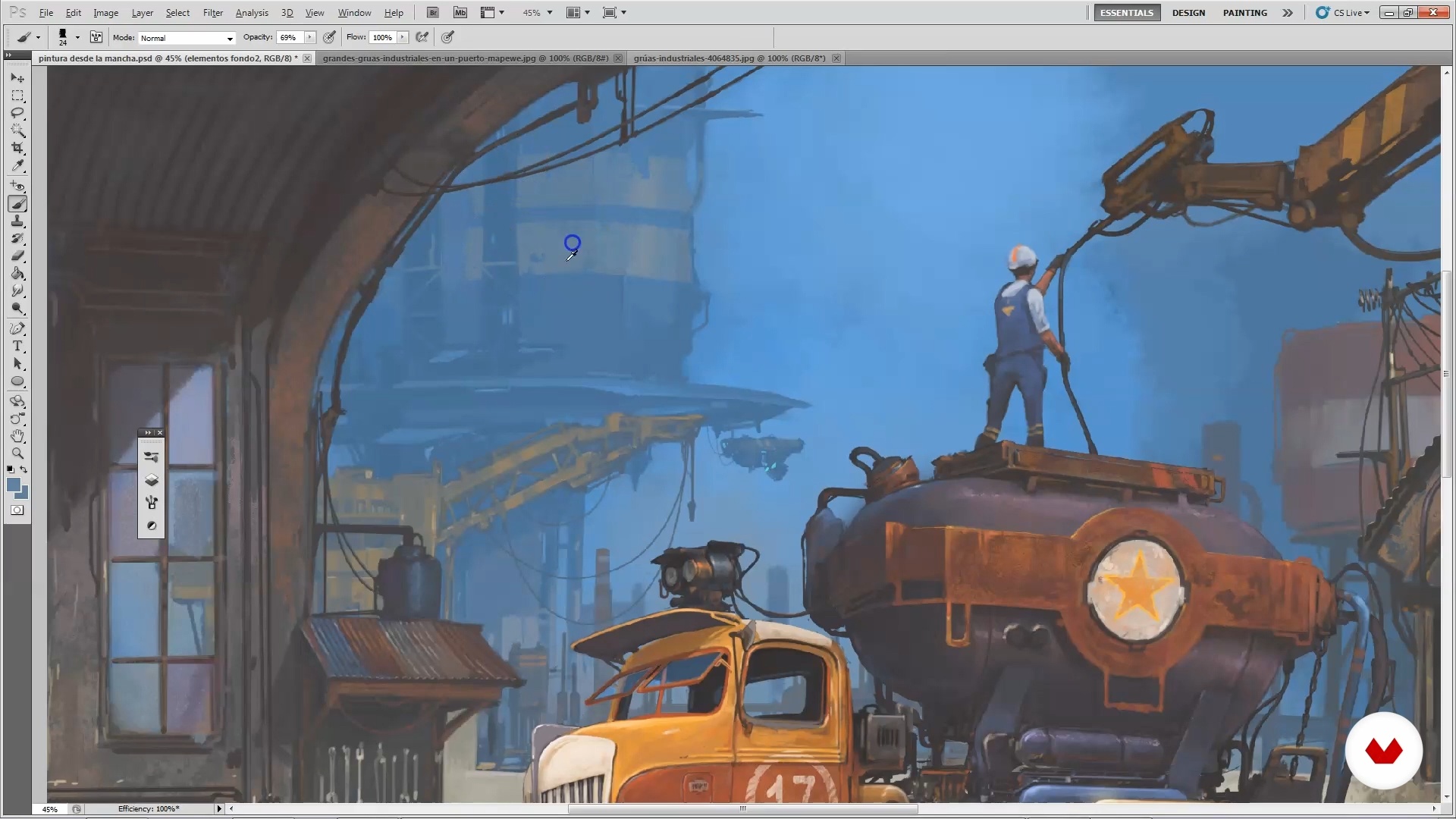Select the Red Eye healing tool
The height and width of the screenshot is (819, 1456).
click(x=17, y=186)
